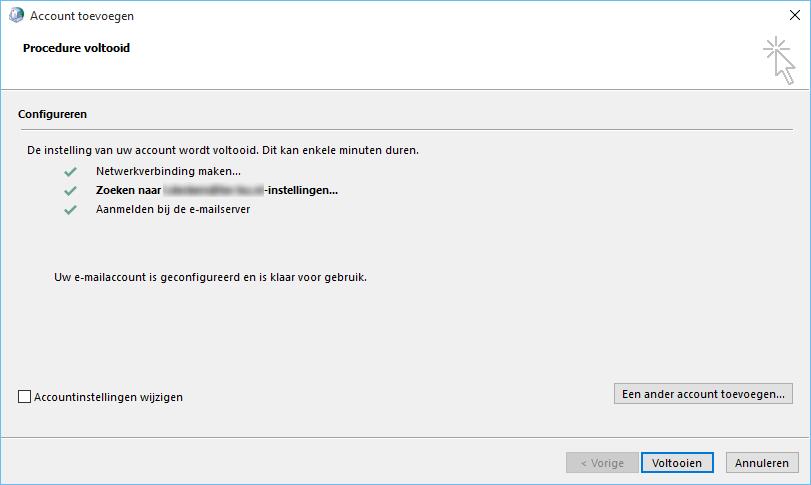This screenshot has height=485, width=811.
Task: Click the 'Uw e-mailaccount is geconfigureerd' message
Action: pos(210,276)
